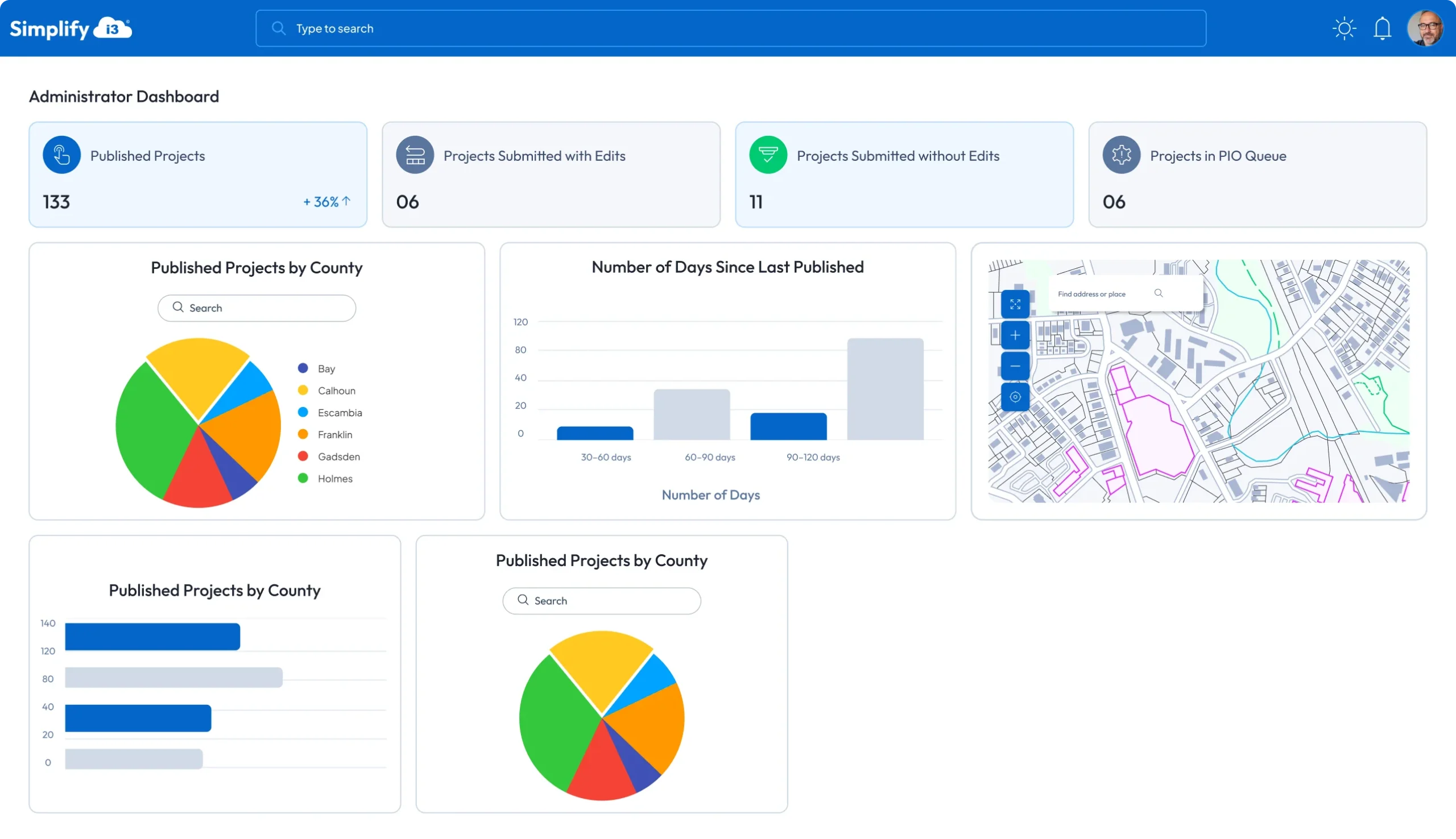Open the notifications bell

click(1381, 28)
